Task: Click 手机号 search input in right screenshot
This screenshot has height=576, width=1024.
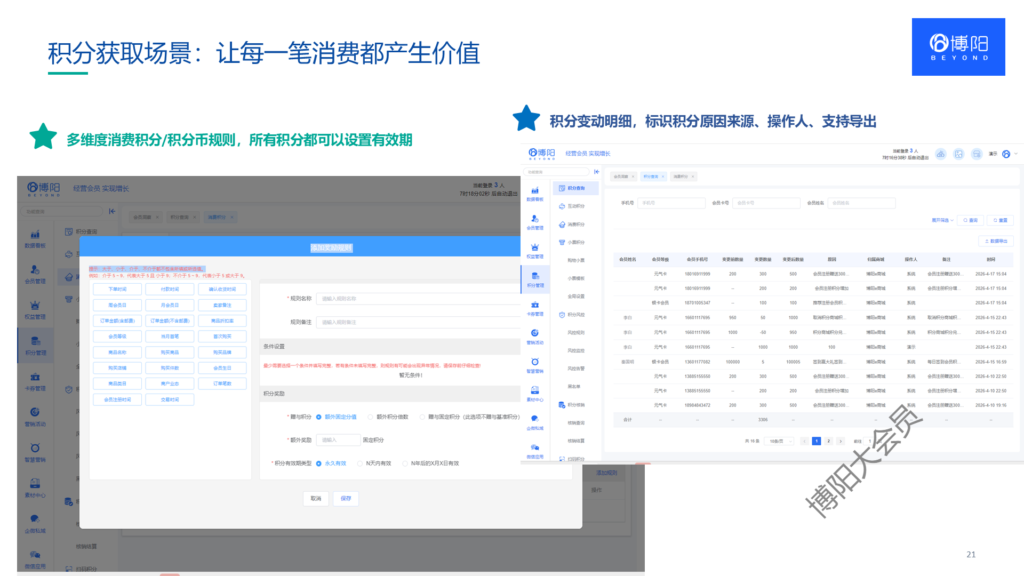Action: click(671, 203)
